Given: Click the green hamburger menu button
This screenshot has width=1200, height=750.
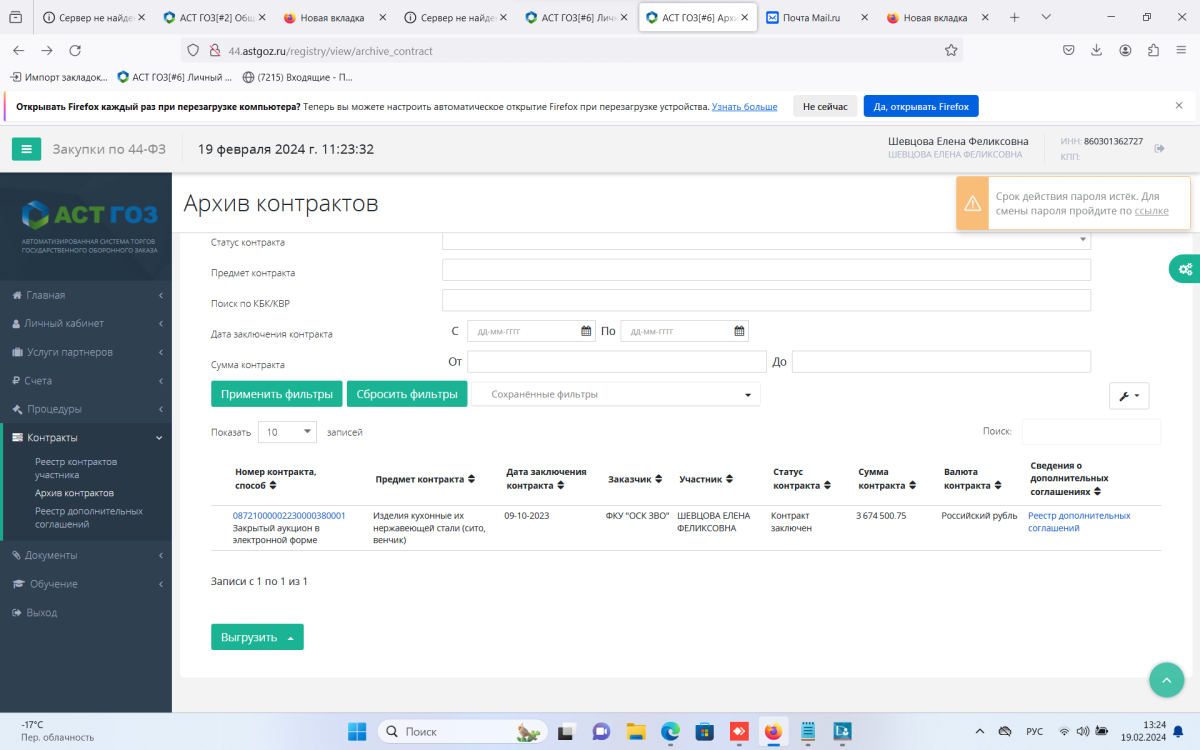Looking at the screenshot, I should point(26,149).
